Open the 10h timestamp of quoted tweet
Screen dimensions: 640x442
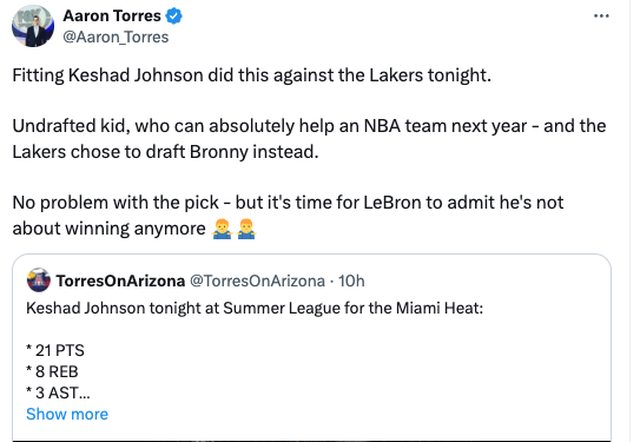click(x=352, y=281)
